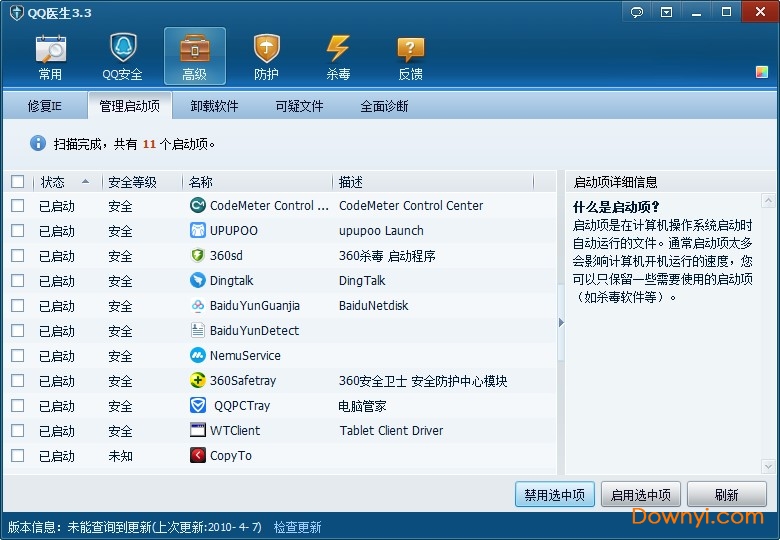
Task: Select the 'DingTalk' description text
Action: 362,280
